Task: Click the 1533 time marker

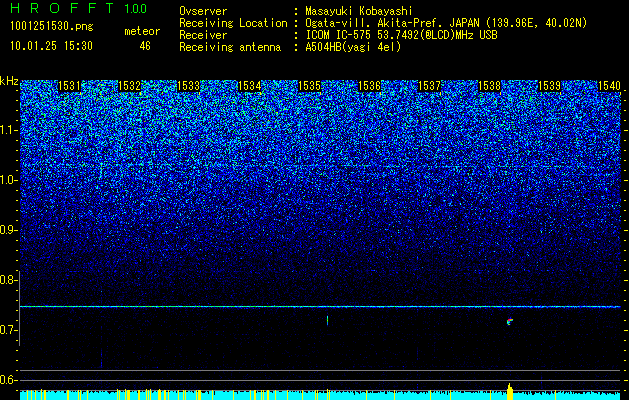Action: click(189, 86)
